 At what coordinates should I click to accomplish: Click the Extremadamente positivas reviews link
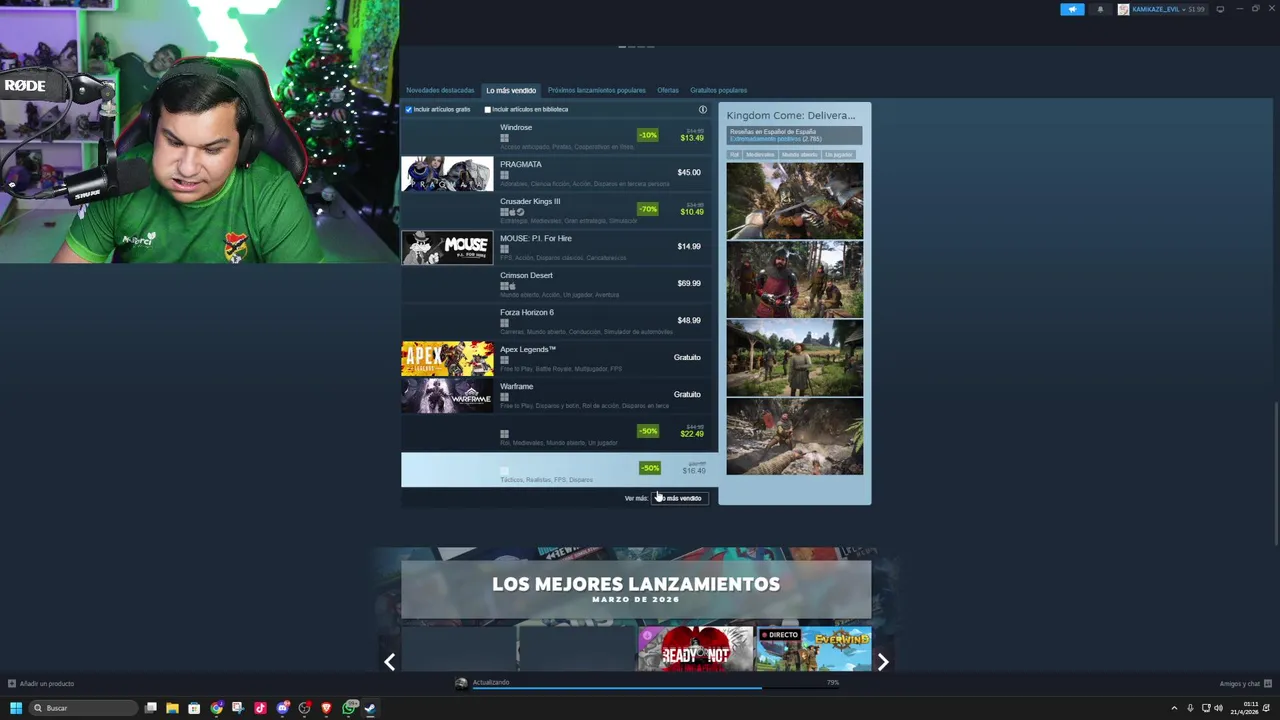[765, 139]
